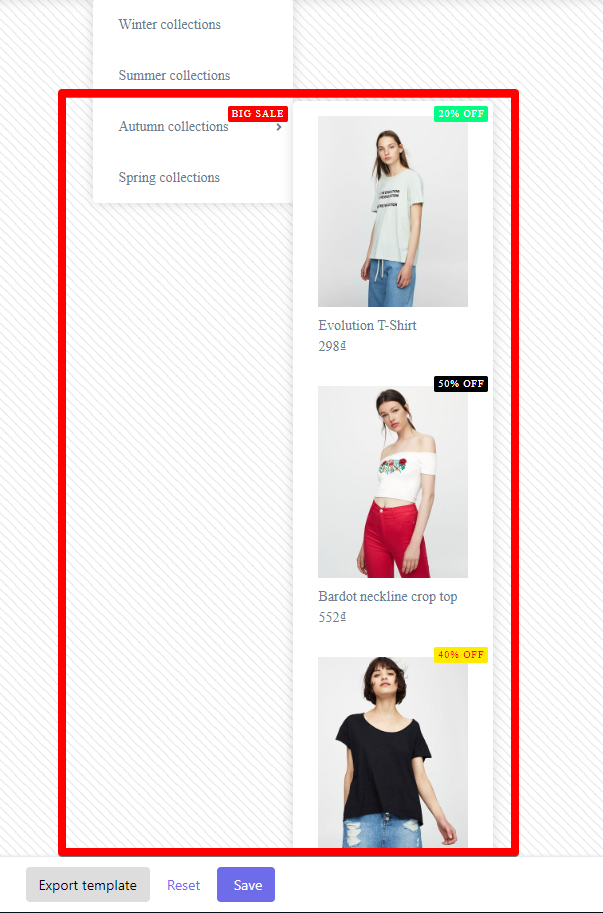
Task: Click the striped empty canvas area
Action: click(175, 524)
